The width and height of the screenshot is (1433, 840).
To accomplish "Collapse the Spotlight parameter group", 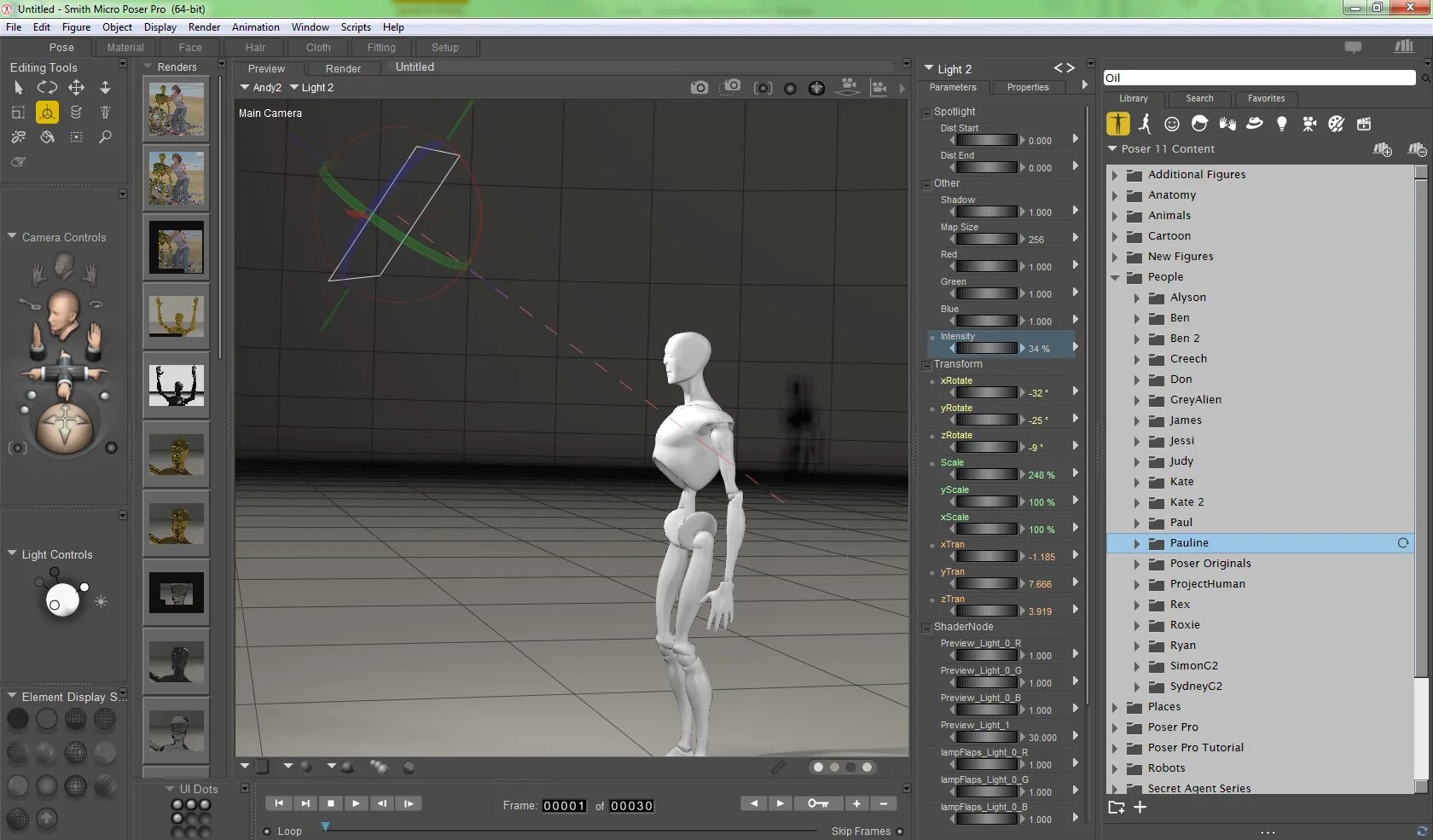I will (927, 112).
